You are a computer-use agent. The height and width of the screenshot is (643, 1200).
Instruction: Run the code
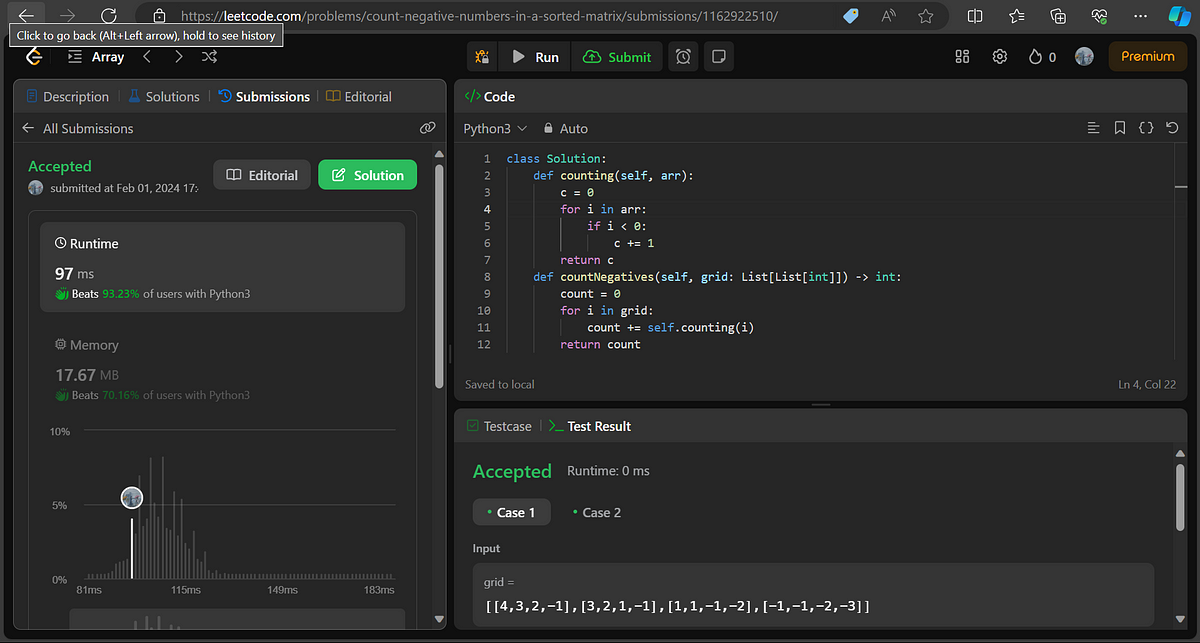click(x=535, y=57)
